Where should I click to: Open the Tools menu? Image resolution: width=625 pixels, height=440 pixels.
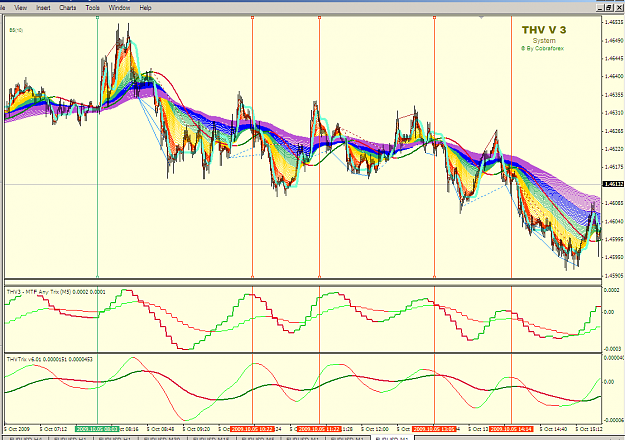(x=92, y=8)
